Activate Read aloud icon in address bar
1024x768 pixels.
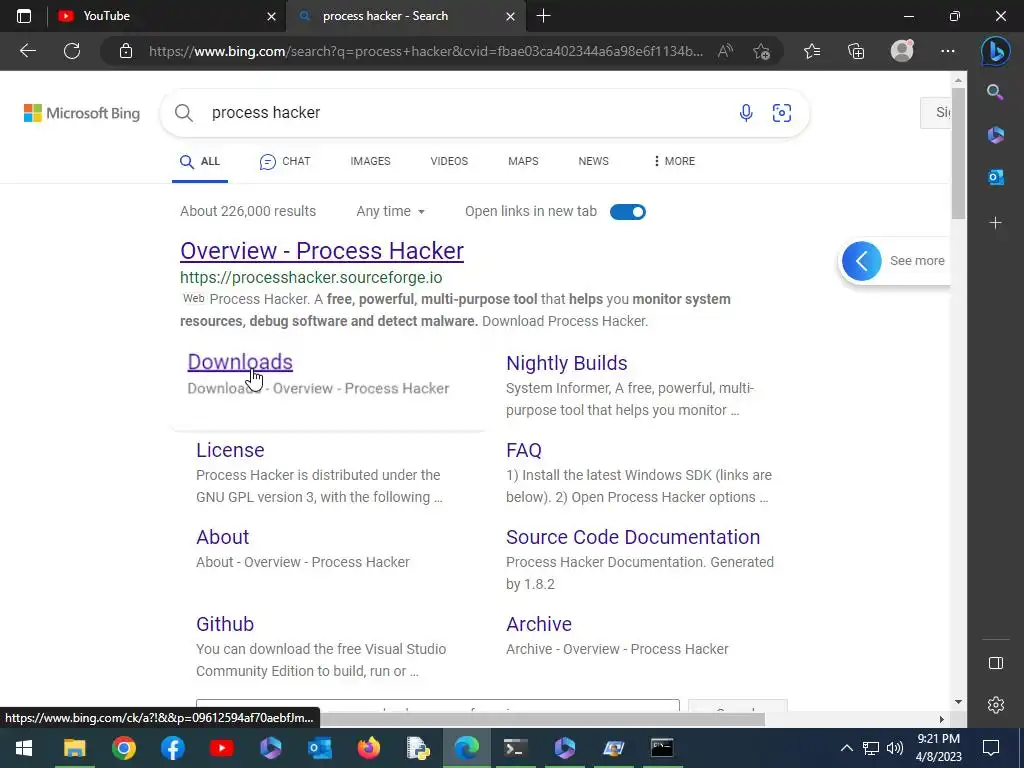725,51
